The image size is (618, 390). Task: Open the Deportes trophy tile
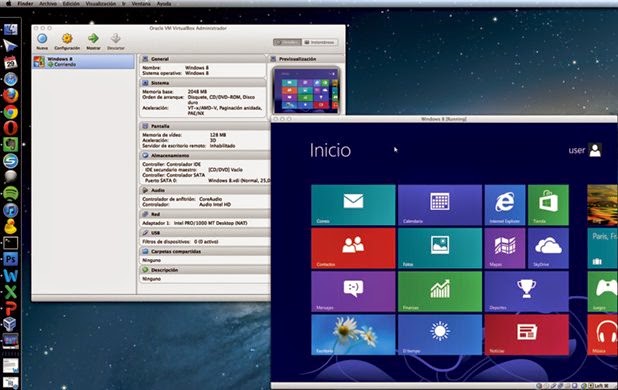point(527,292)
